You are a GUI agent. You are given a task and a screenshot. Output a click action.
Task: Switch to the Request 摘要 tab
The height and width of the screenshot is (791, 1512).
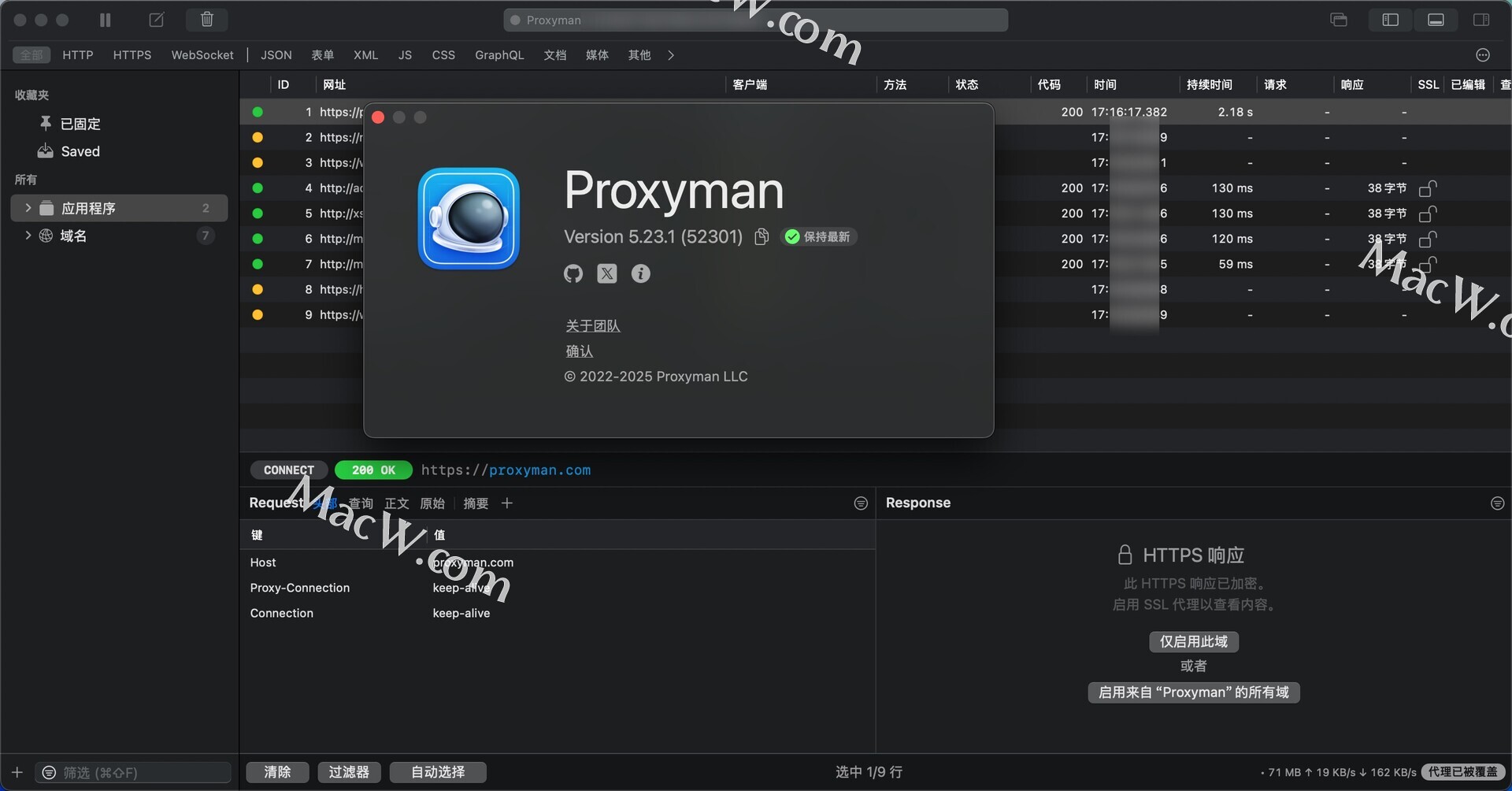(476, 503)
